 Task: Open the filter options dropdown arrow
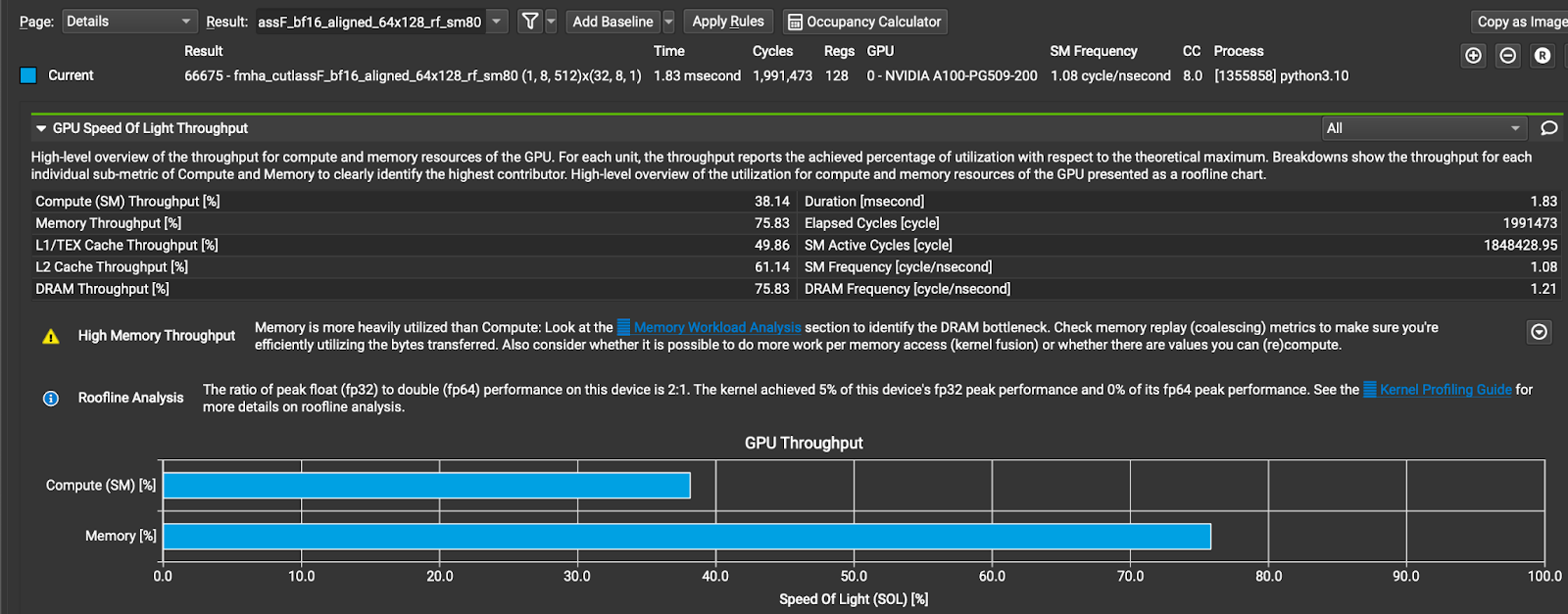[x=551, y=22]
